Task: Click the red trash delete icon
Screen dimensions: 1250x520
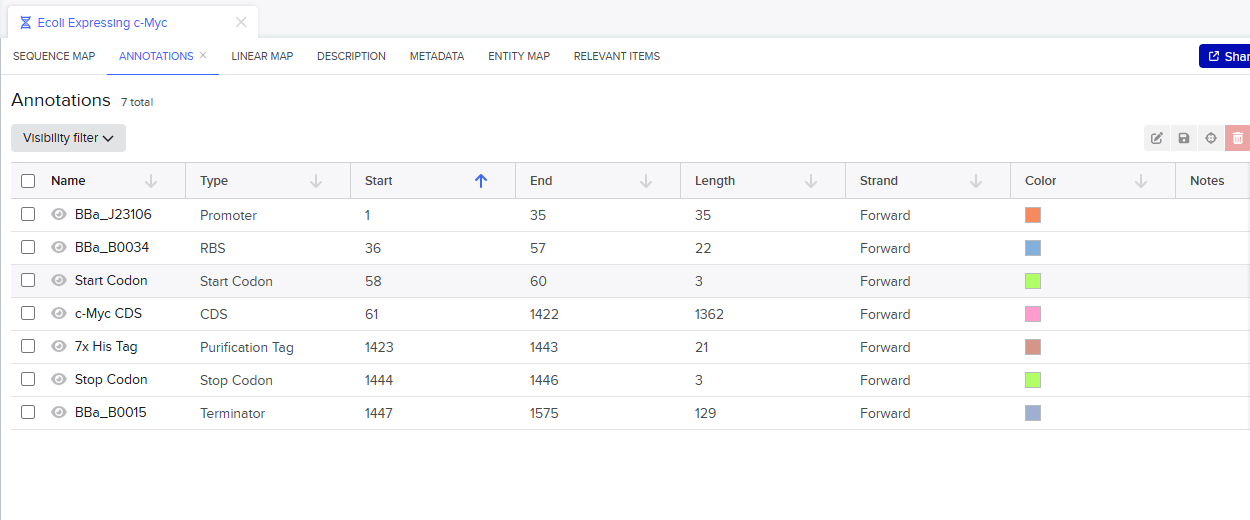Action: [1237, 138]
